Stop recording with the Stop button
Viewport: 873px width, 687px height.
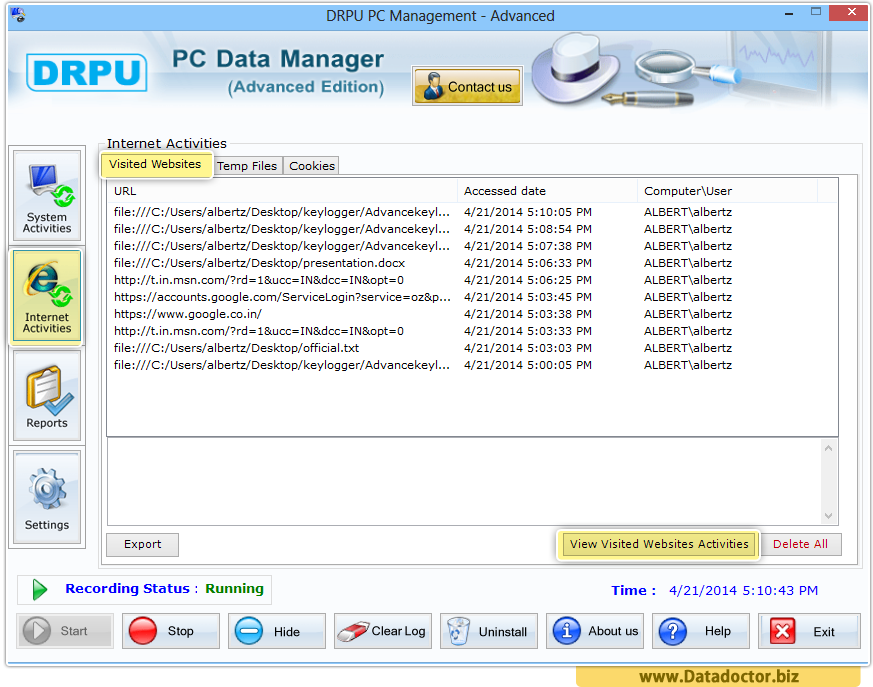tap(171, 631)
